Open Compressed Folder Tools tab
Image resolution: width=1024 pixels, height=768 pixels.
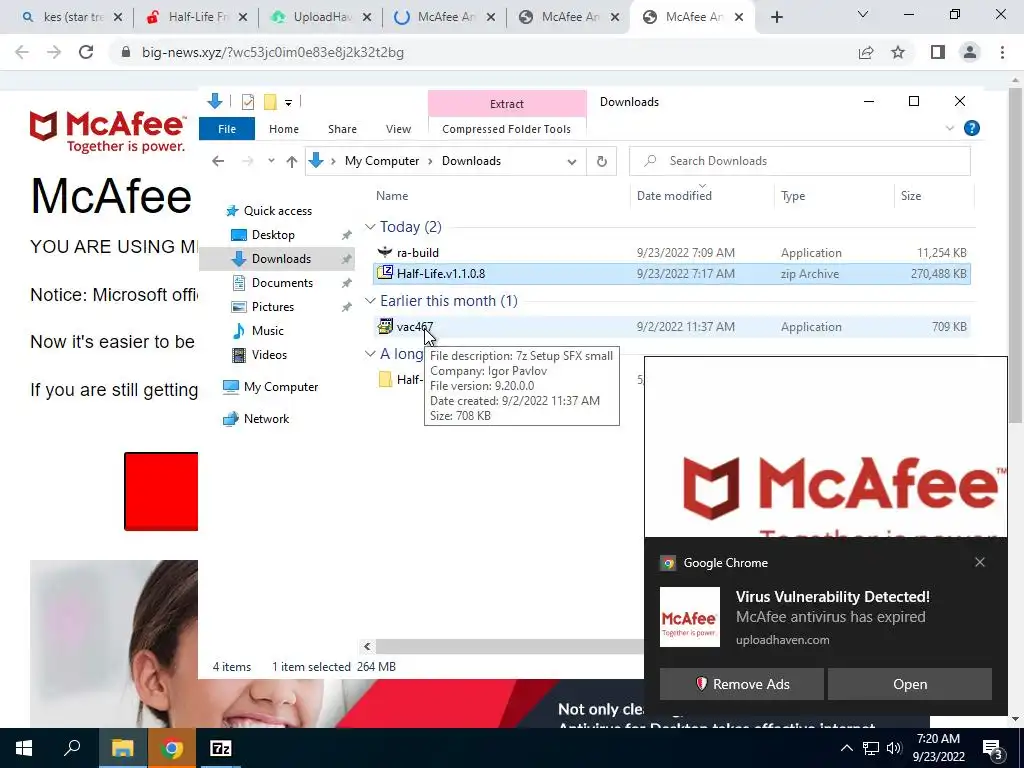[x=506, y=129]
